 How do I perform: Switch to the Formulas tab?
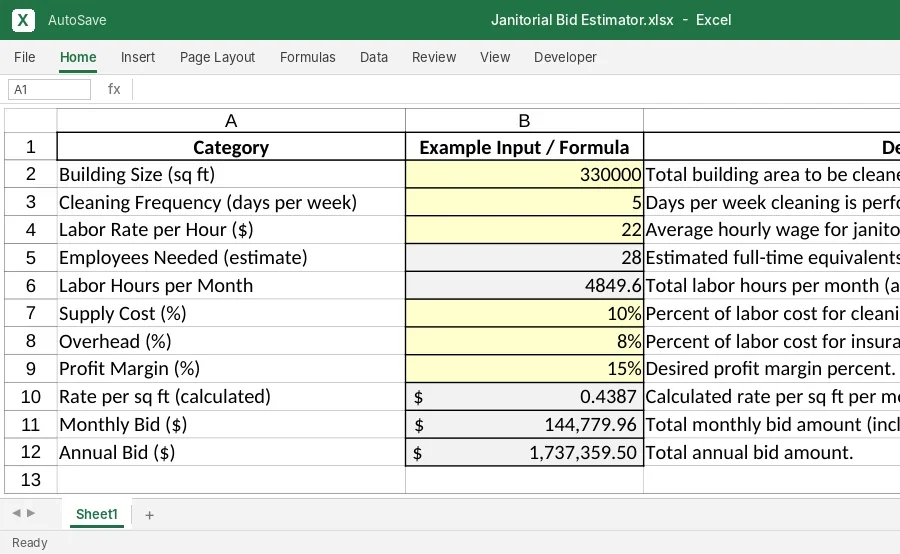tap(308, 57)
